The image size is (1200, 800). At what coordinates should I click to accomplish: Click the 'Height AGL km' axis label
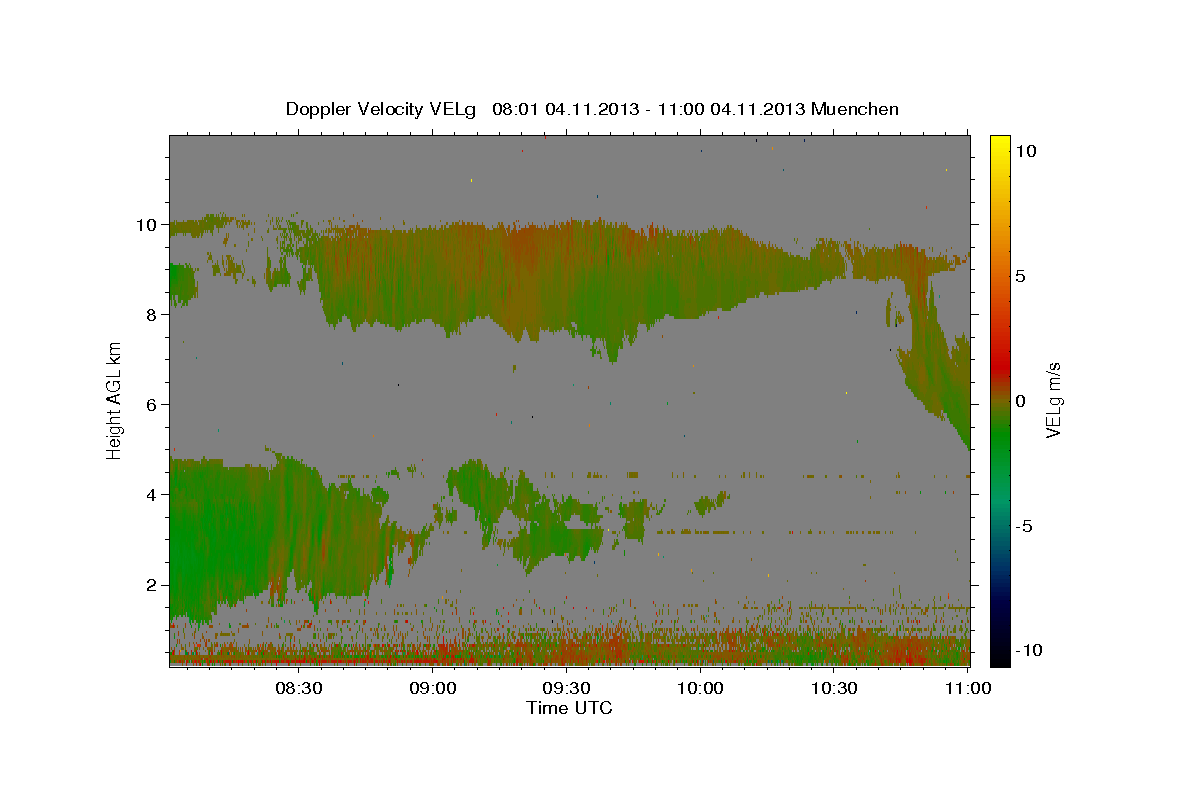click(114, 401)
